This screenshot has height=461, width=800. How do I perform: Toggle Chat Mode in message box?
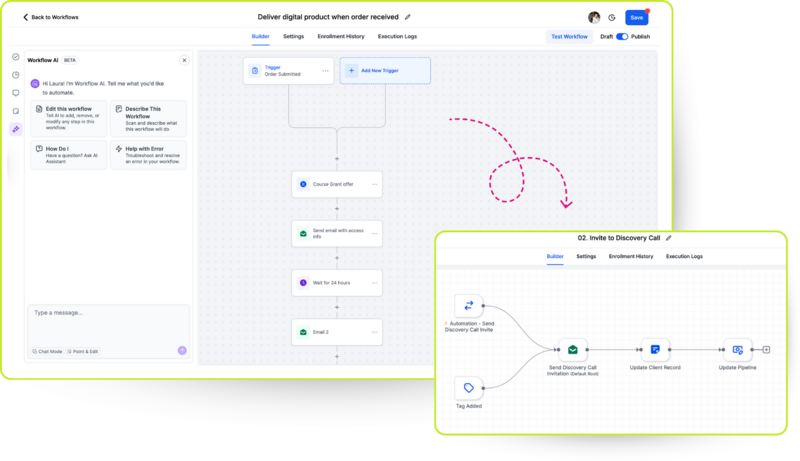(48, 352)
